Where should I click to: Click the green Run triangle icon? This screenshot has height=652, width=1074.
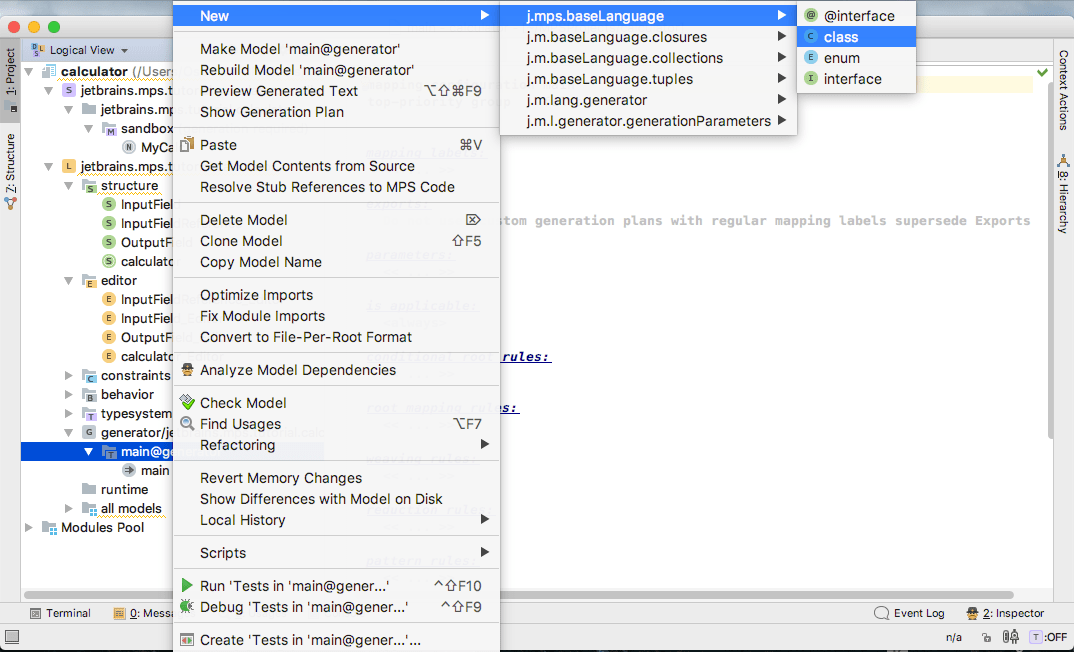coord(186,586)
